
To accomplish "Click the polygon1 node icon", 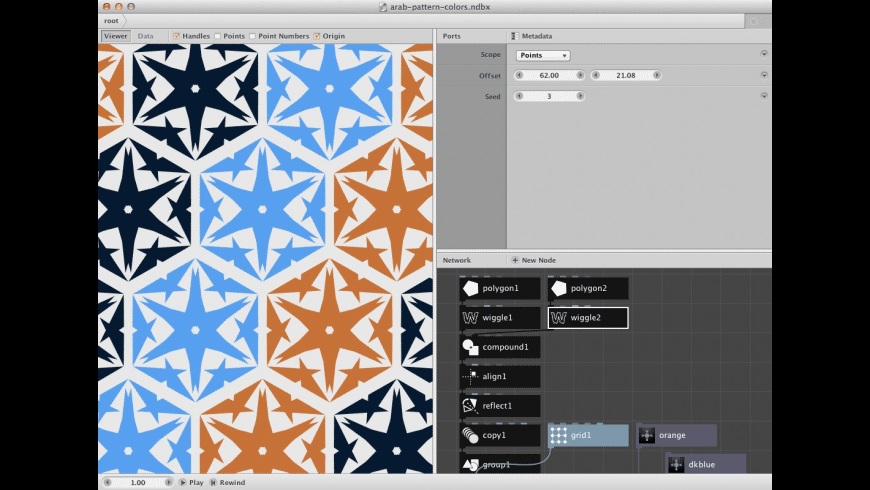I will point(471,289).
